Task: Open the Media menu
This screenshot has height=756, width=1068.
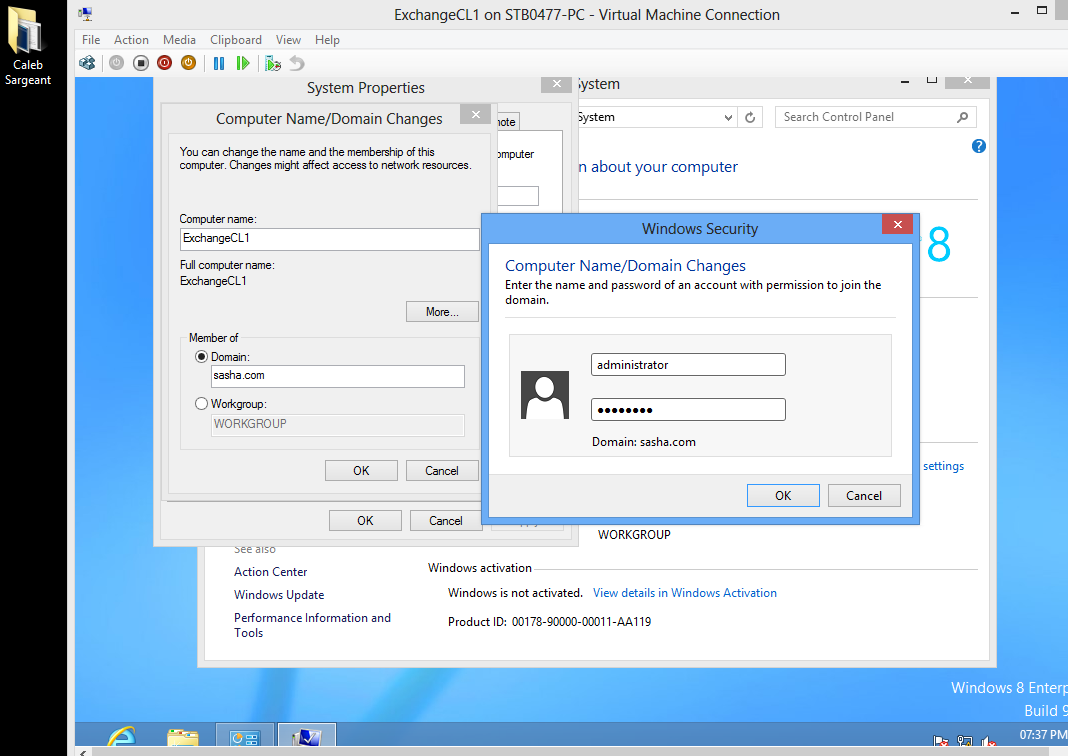Action: click(179, 40)
